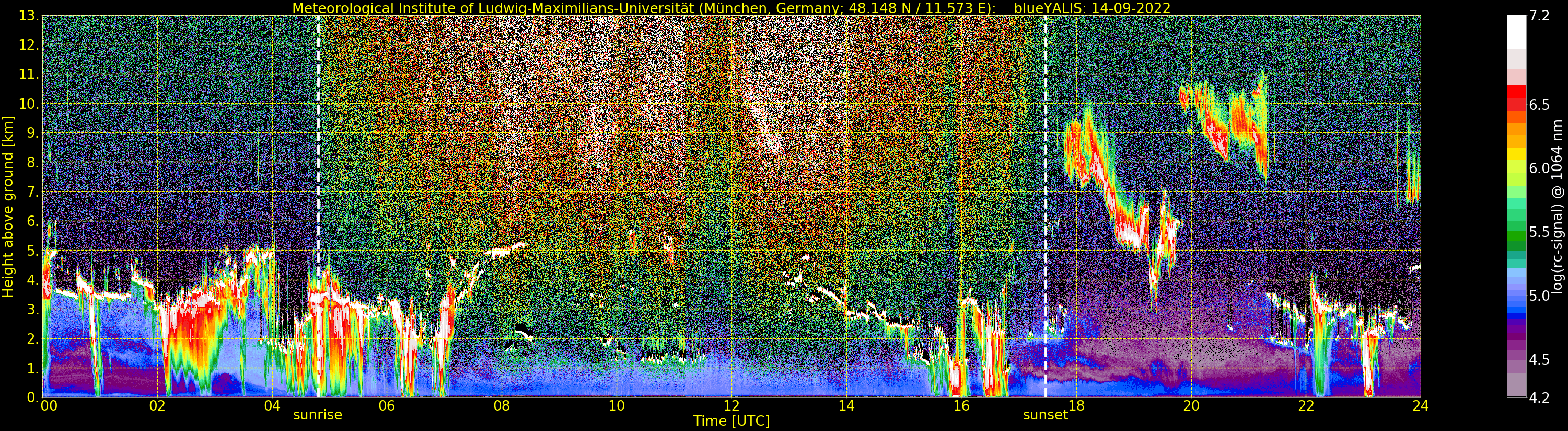The image size is (1568, 431).
Task: Click the white dashed sunset line
Action: tap(1046, 206)
